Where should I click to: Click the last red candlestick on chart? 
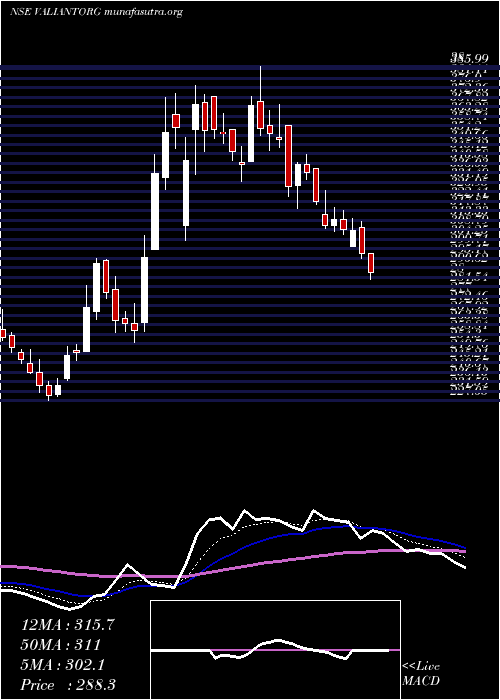click(x=371, y=263)
